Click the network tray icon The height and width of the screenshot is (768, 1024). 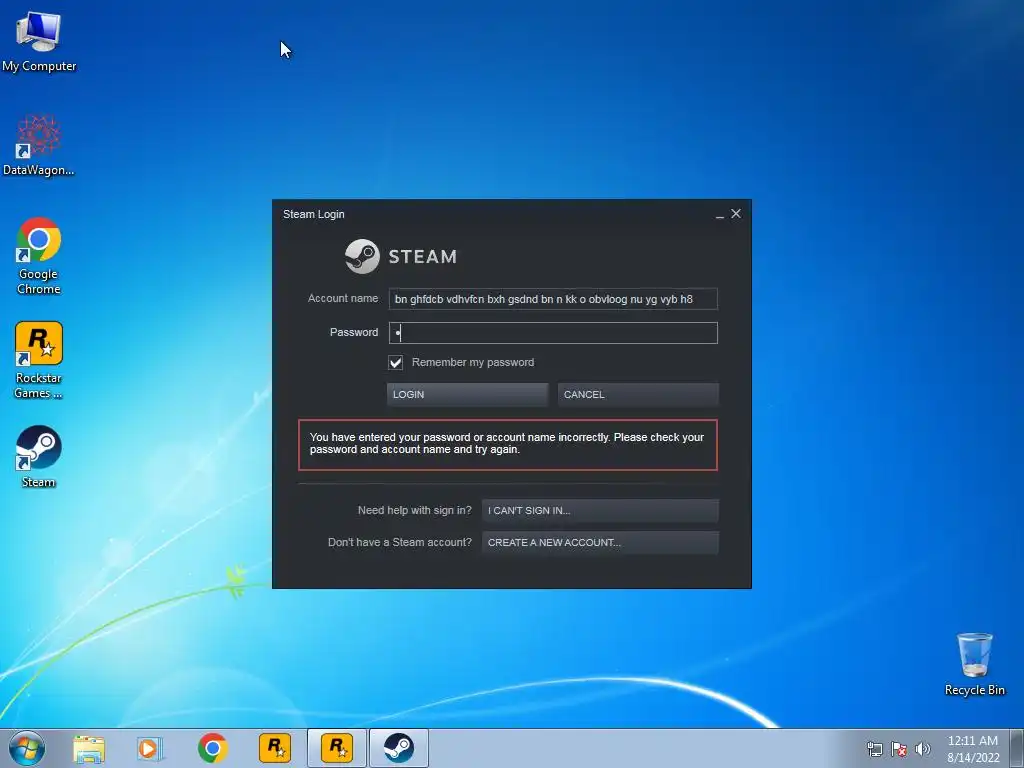(874, 749)
